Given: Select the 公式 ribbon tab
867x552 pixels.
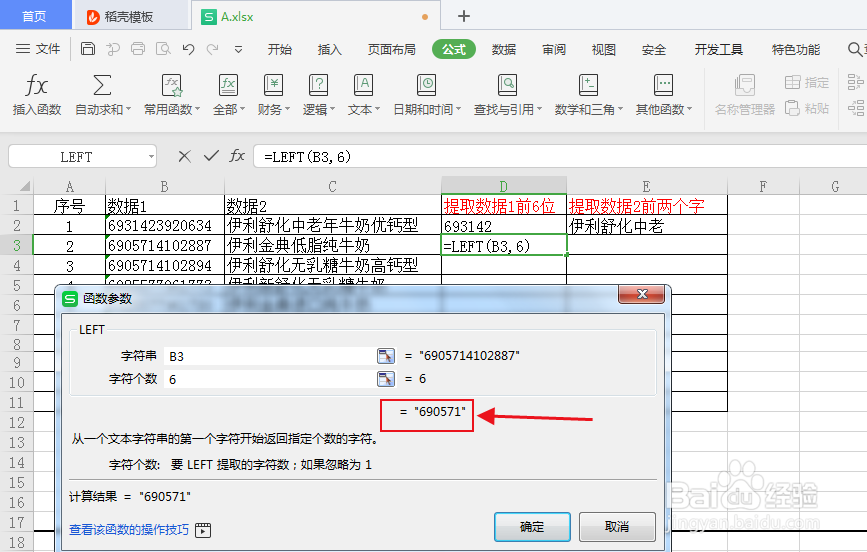Looking at the screenshot, I should [x=454, y=49].
